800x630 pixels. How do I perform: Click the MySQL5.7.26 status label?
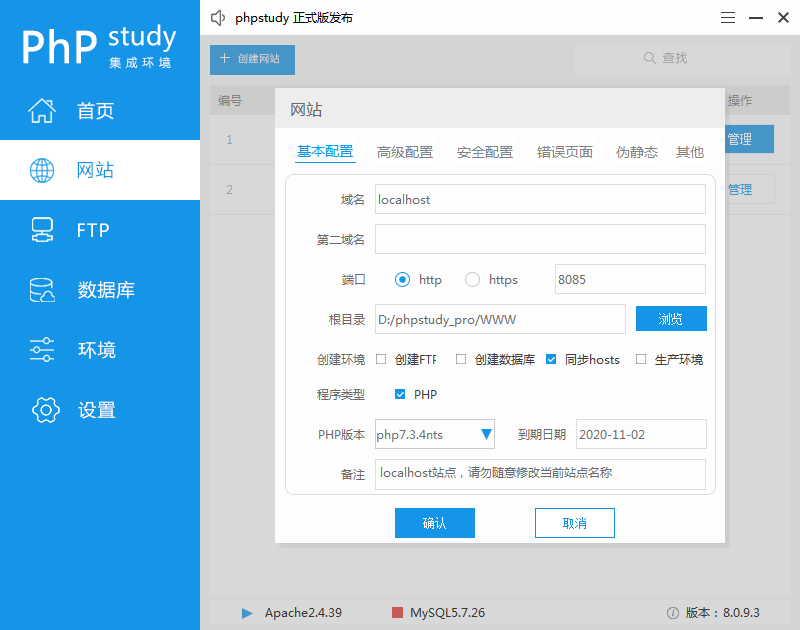point(447,613)
